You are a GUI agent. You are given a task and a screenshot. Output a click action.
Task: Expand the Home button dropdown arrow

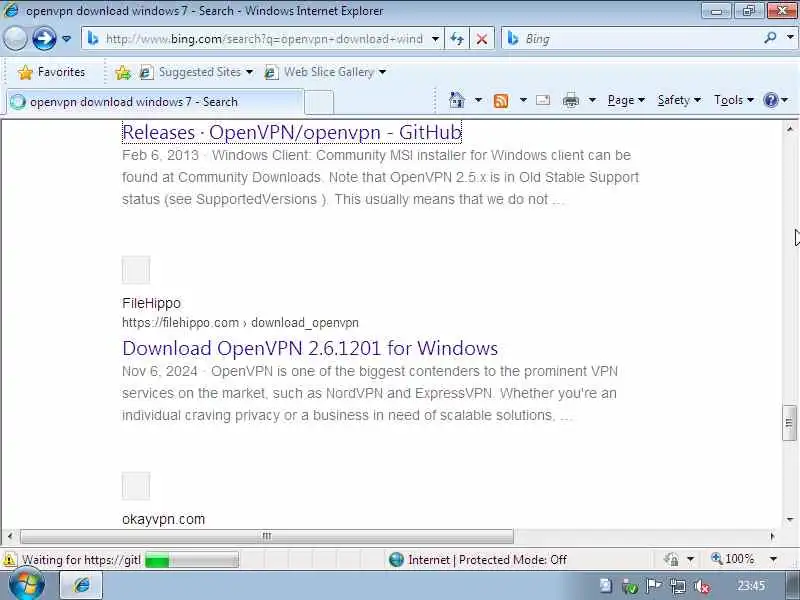tap(478, 100)
